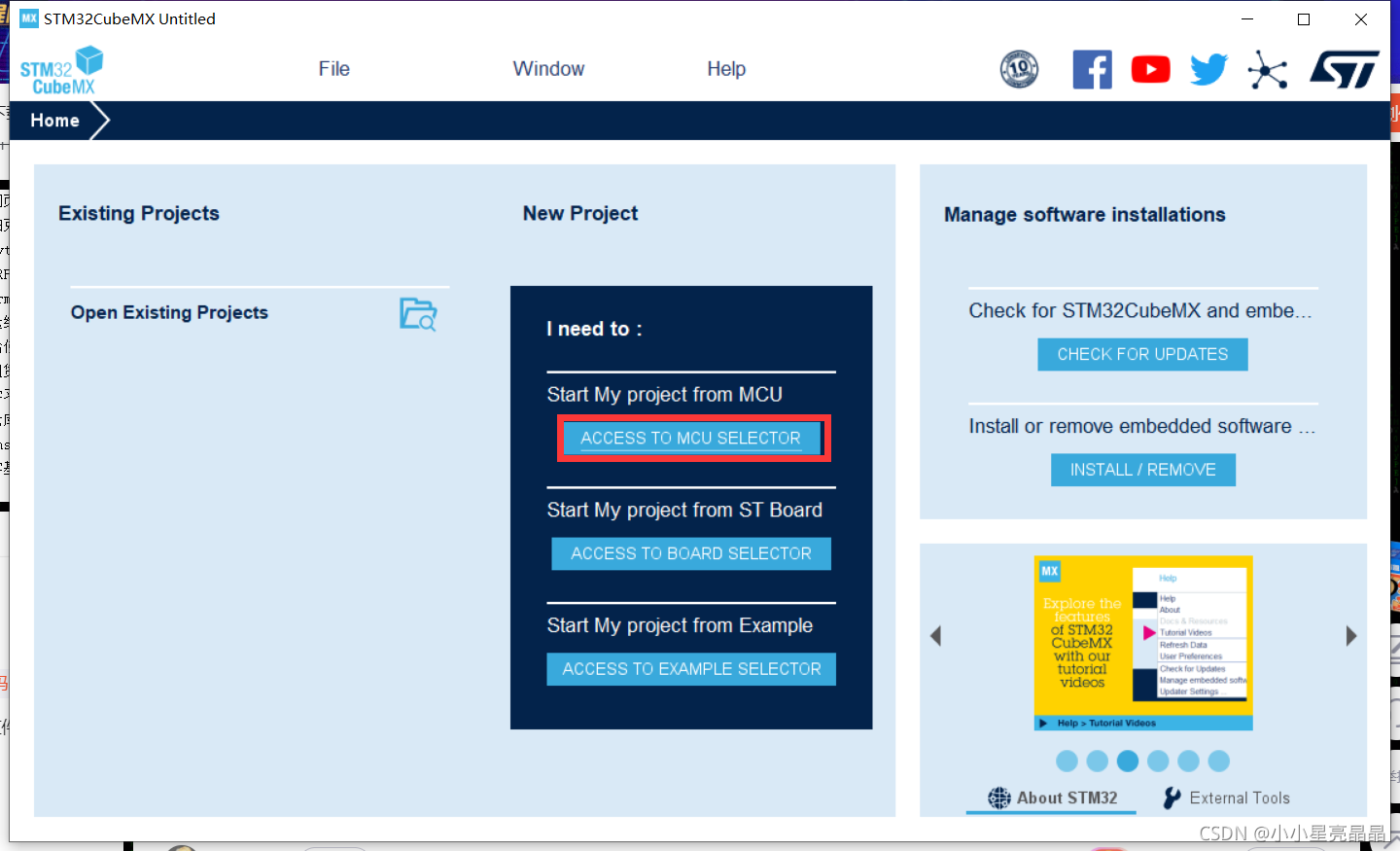
Task: Select the first carousel dot
Action: (1067, 761)
